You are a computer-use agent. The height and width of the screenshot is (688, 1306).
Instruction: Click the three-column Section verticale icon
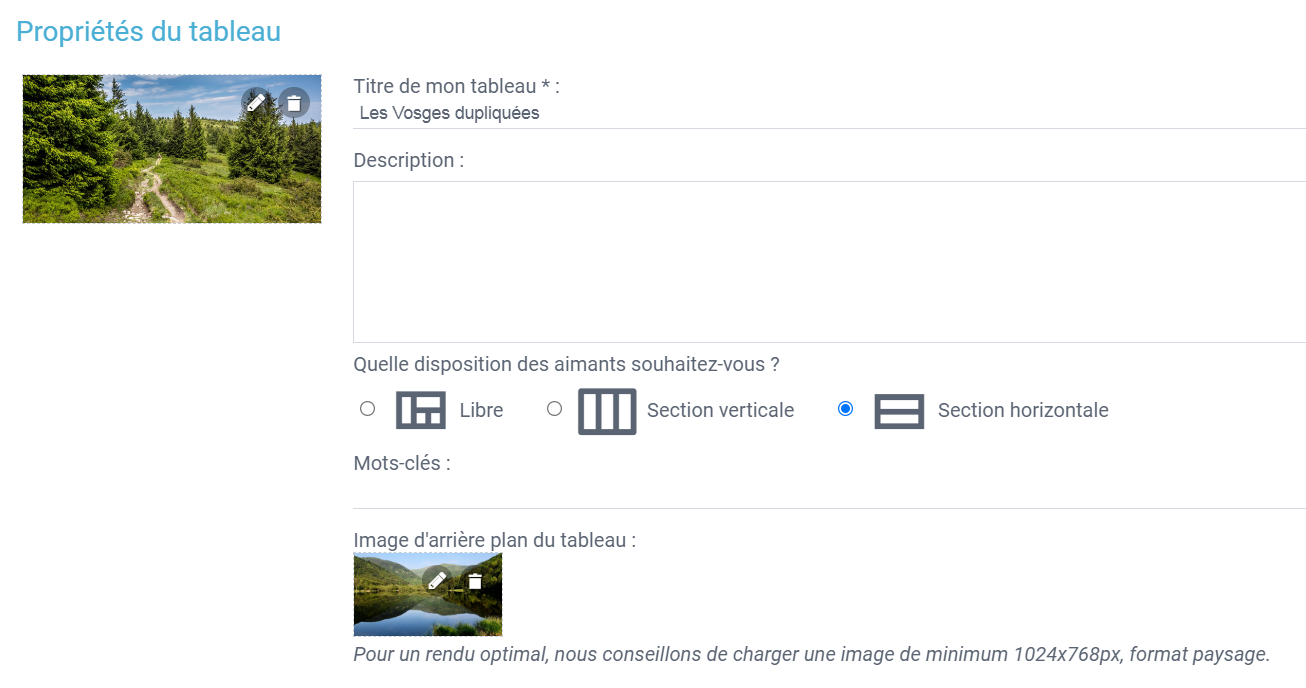tap(607, 411)
